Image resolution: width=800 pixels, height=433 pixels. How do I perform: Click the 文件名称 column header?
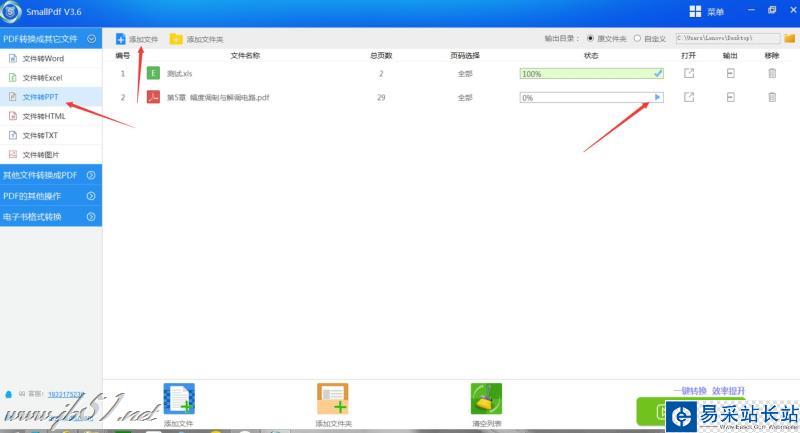[245, 55]
